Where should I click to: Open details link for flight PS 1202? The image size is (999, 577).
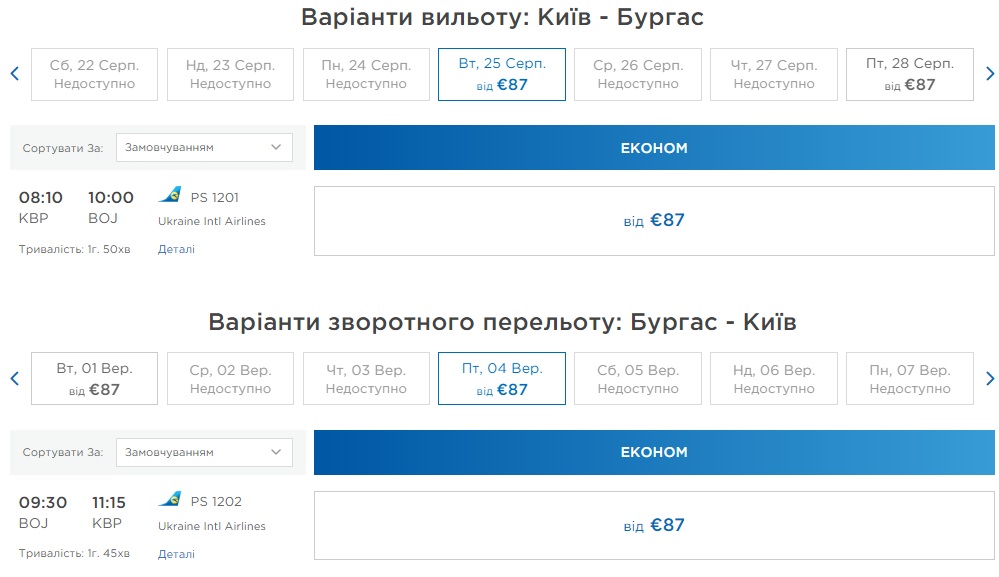176,554
